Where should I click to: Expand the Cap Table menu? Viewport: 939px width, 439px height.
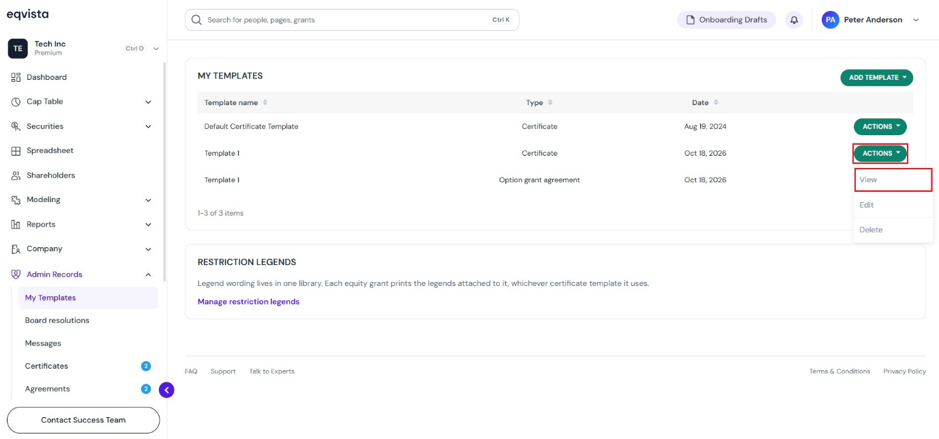pyautogui.click(x=149, y=102)
